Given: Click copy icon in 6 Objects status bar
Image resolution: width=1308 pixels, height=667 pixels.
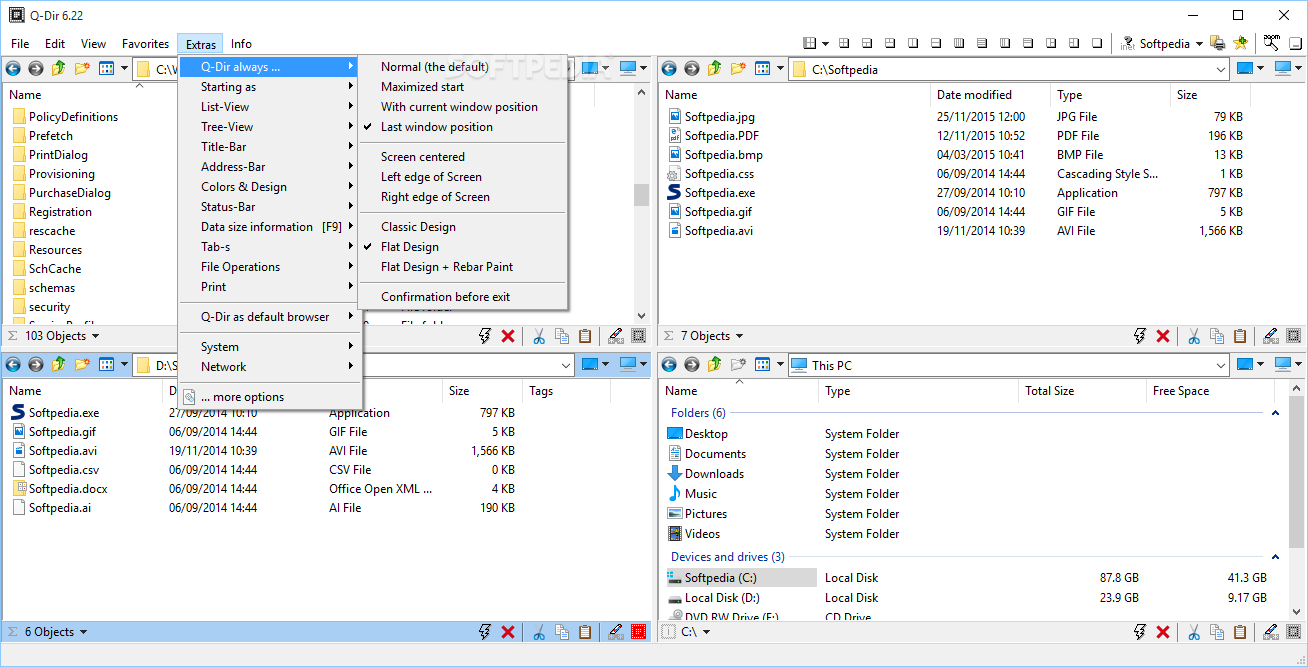Looking at the screenshot, I should coord(562,632).
